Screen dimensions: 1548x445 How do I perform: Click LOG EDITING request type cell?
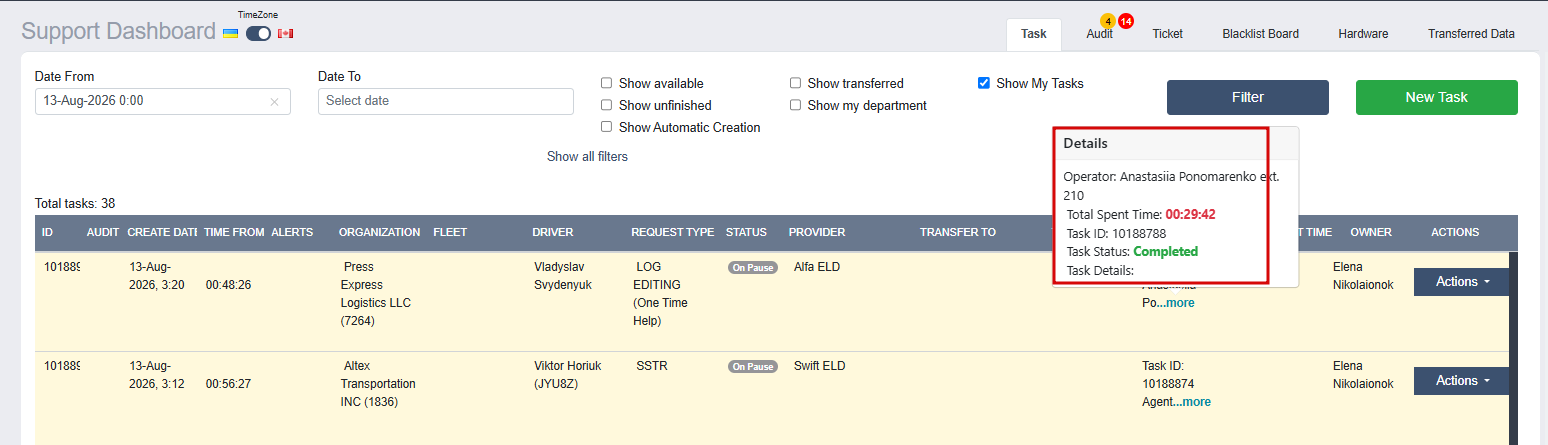661,294
